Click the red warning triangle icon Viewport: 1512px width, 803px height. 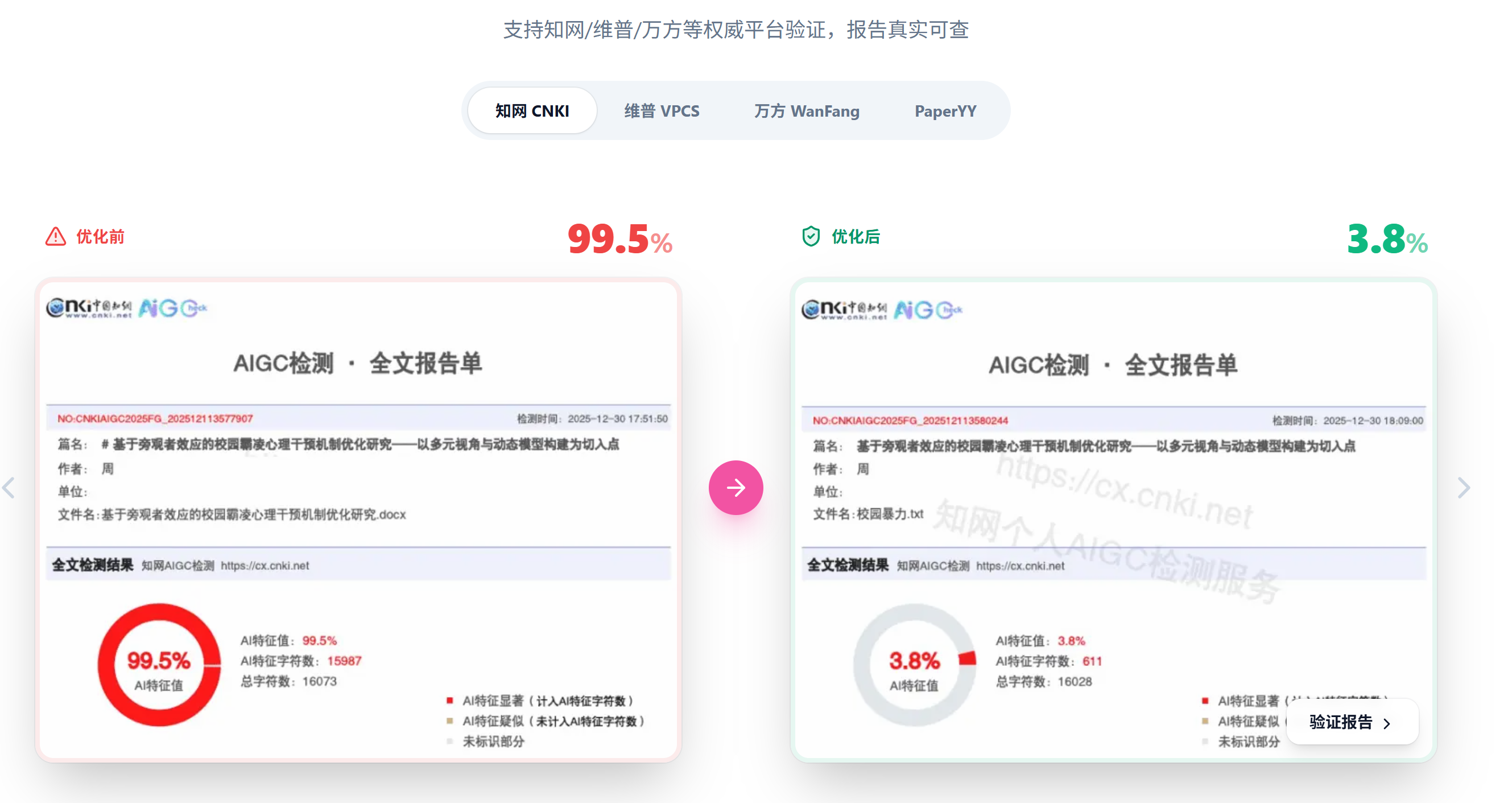point(56,236)
